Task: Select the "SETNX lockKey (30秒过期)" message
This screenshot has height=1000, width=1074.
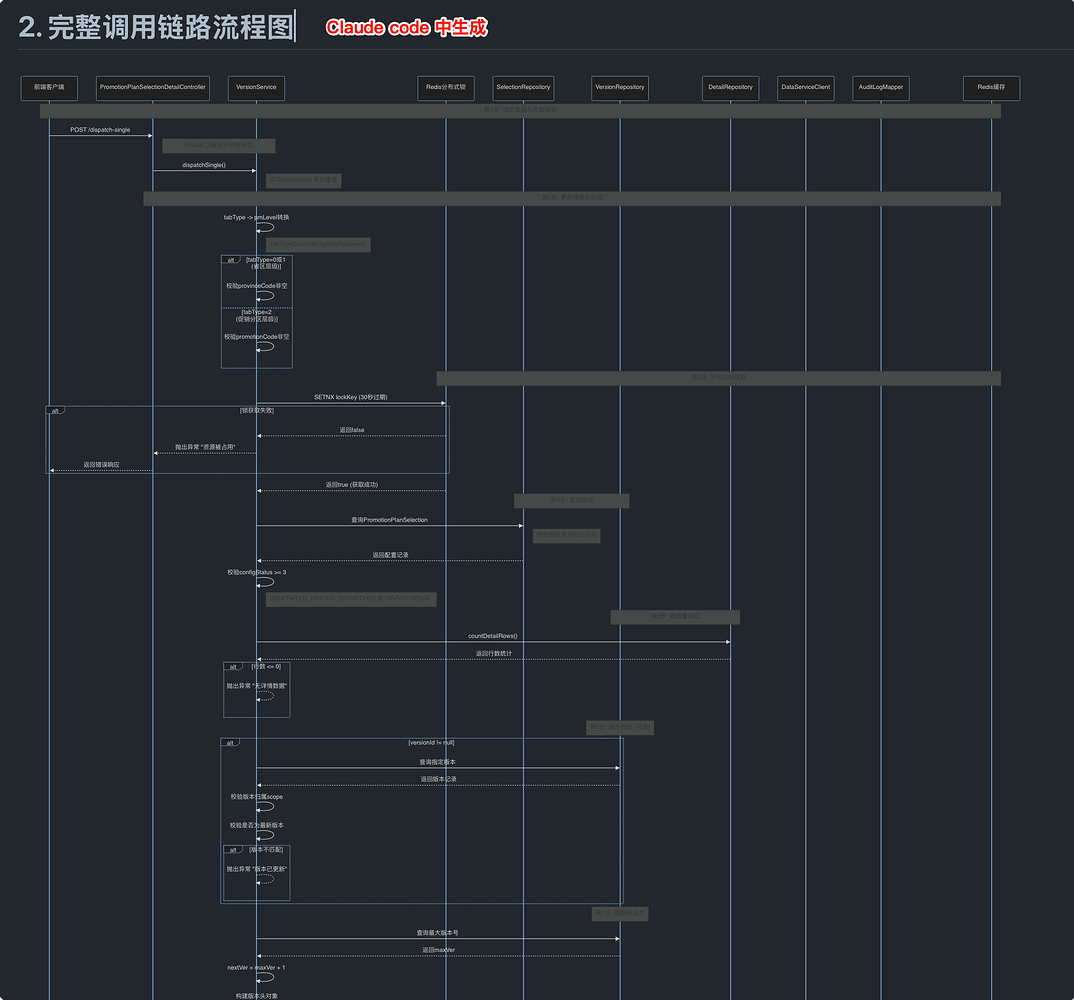Action: pyautogui.click(x=351, y=397)
